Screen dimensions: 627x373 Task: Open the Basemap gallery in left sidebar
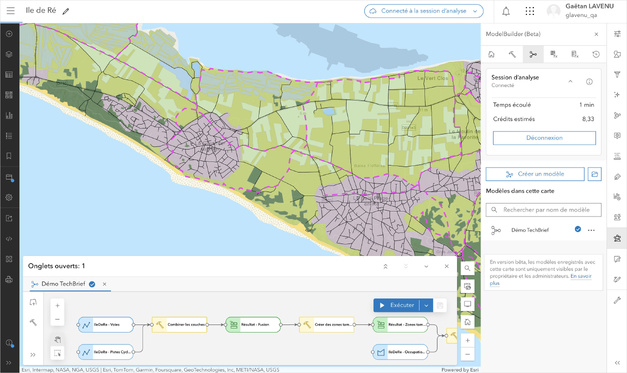click(x=9, y=95)
